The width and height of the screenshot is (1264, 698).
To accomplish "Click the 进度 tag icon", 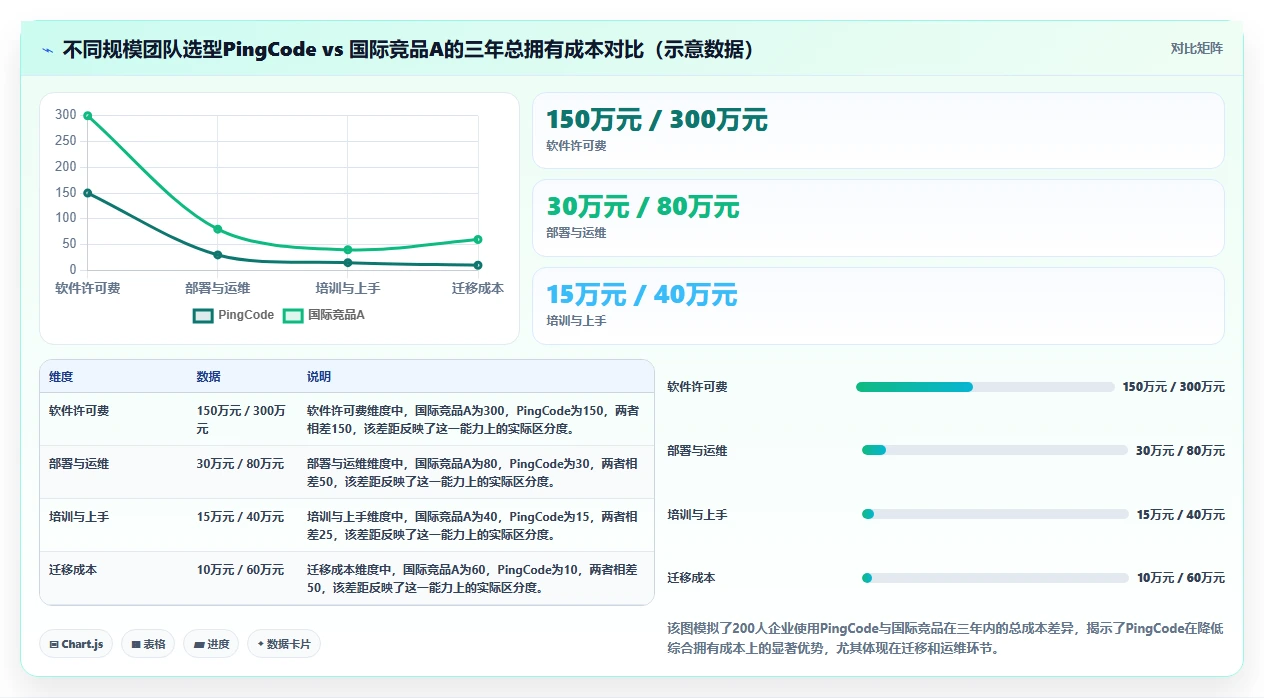I will [198, 645].
